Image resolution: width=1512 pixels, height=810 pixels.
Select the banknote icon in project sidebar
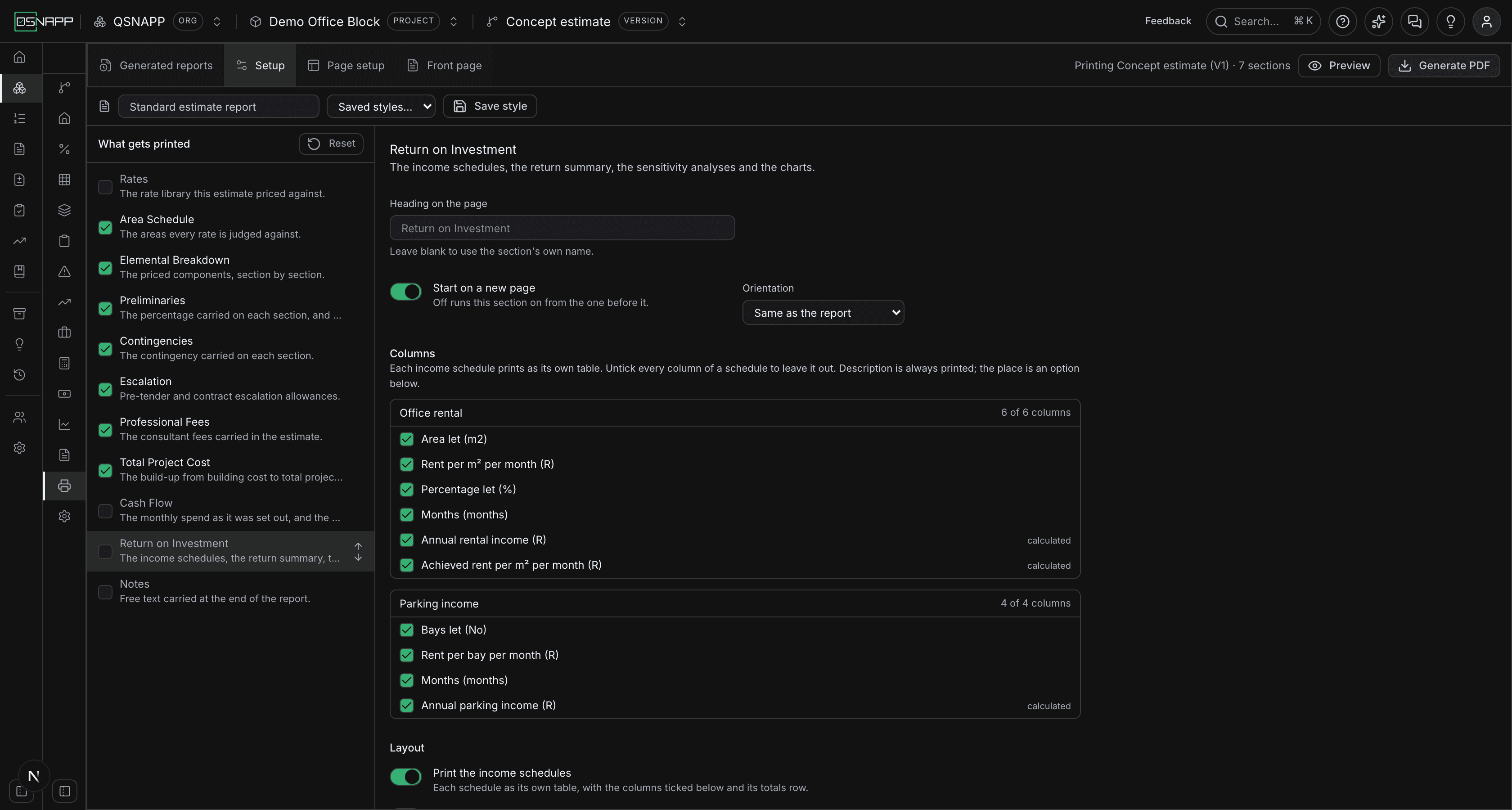[x=64, y=394]
